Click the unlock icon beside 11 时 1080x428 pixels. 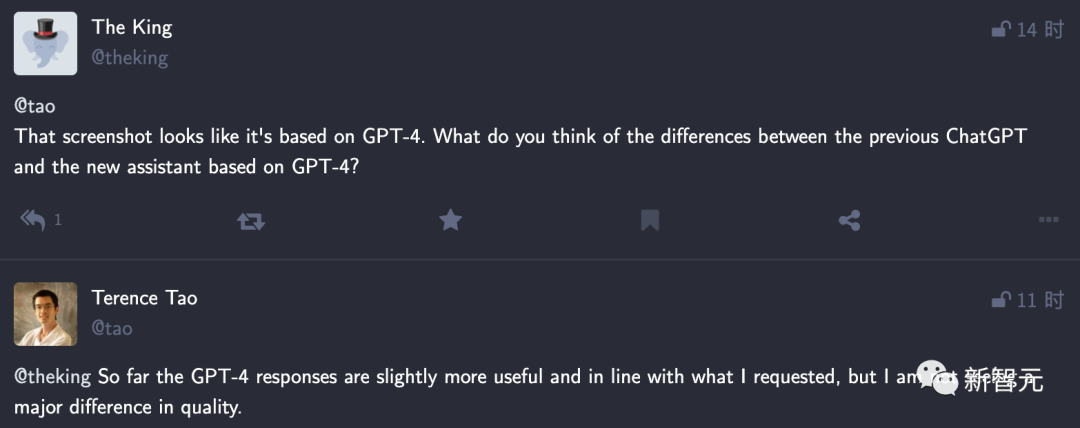[1000, 300]
